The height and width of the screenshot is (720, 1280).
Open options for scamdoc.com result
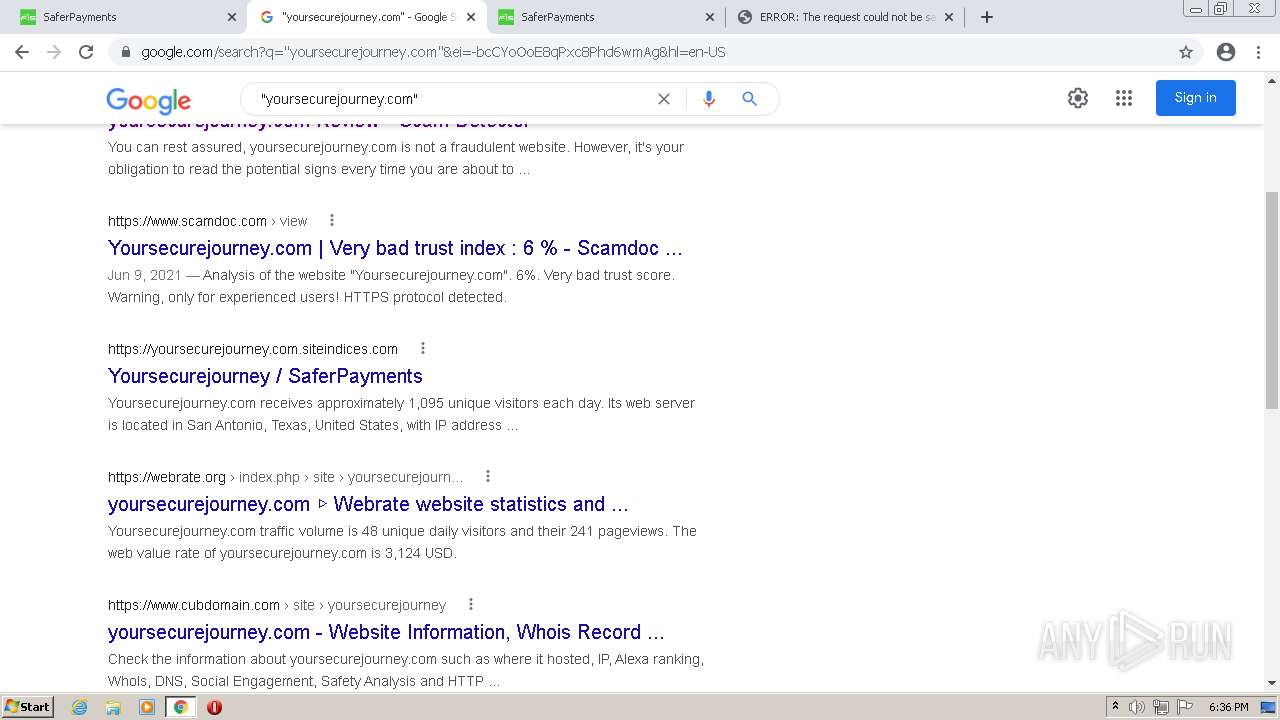click(x=332, y=221)
